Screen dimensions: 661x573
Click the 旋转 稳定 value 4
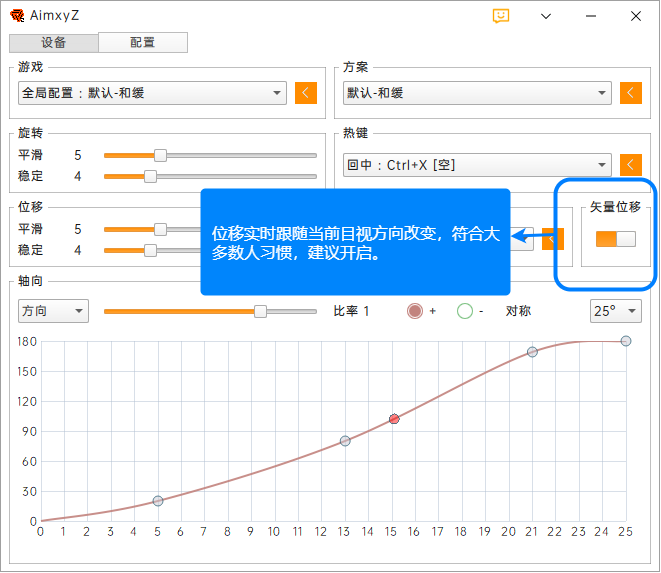78,177
